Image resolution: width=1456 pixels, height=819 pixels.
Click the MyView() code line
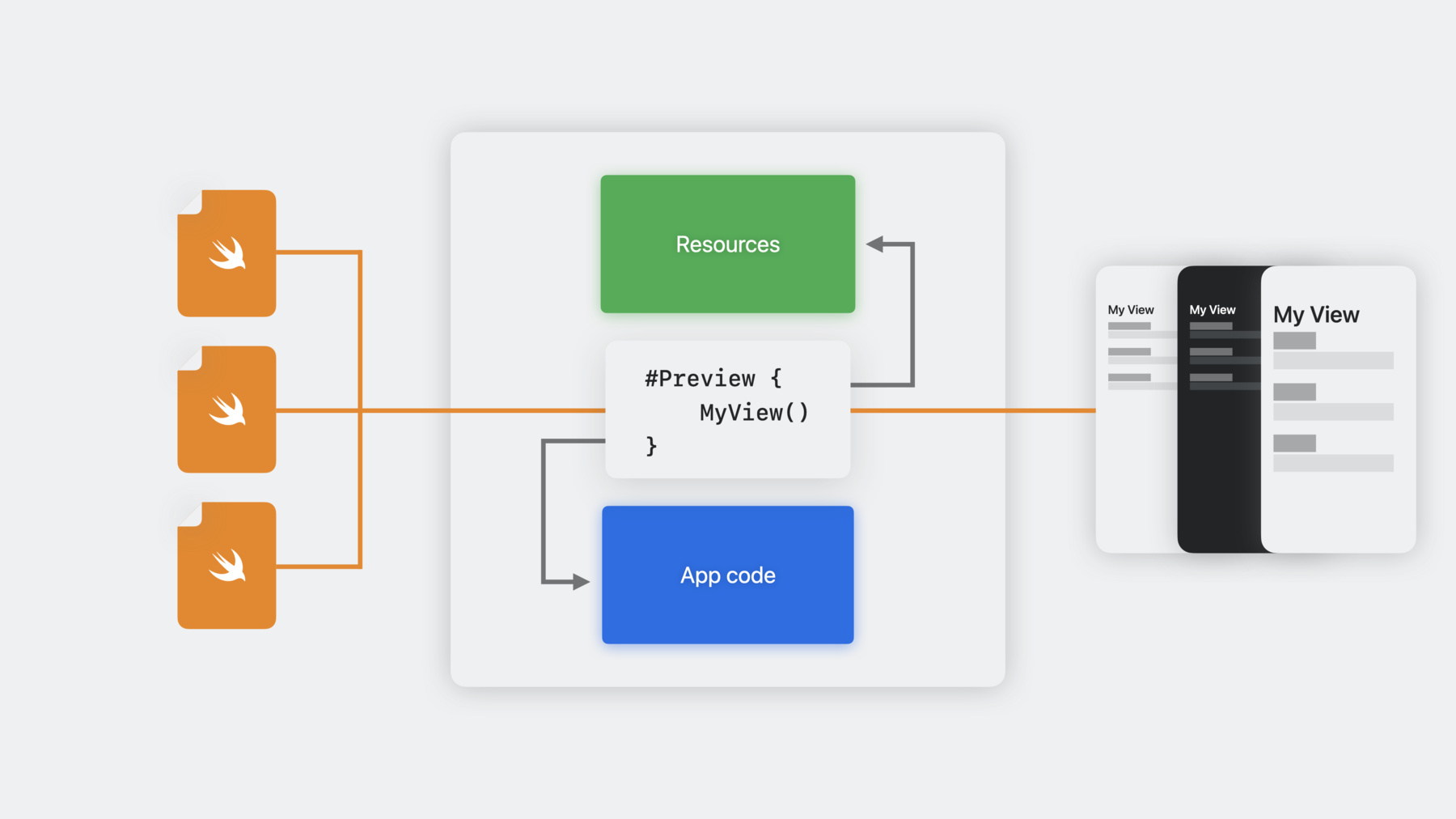coord(754,413)
